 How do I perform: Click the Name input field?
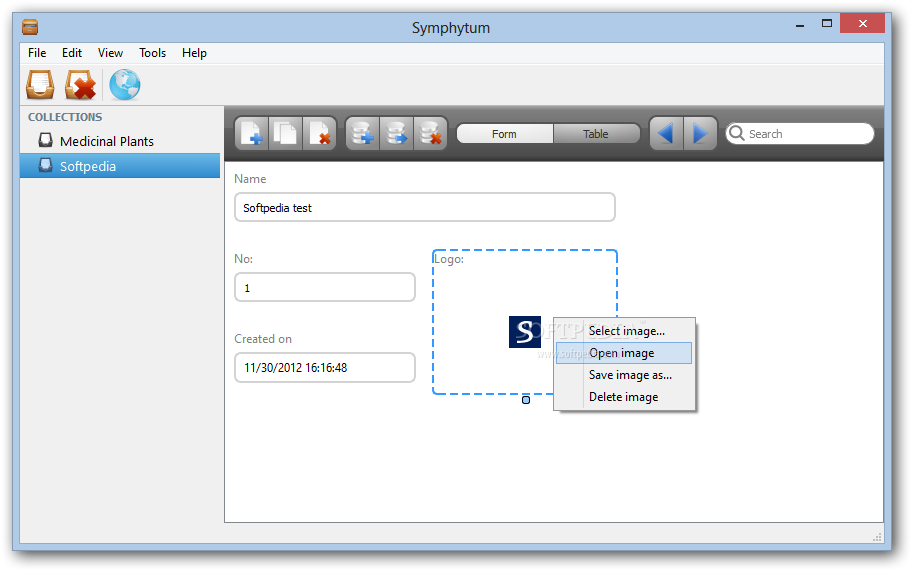pyautogui.click(x=425, y=208)
